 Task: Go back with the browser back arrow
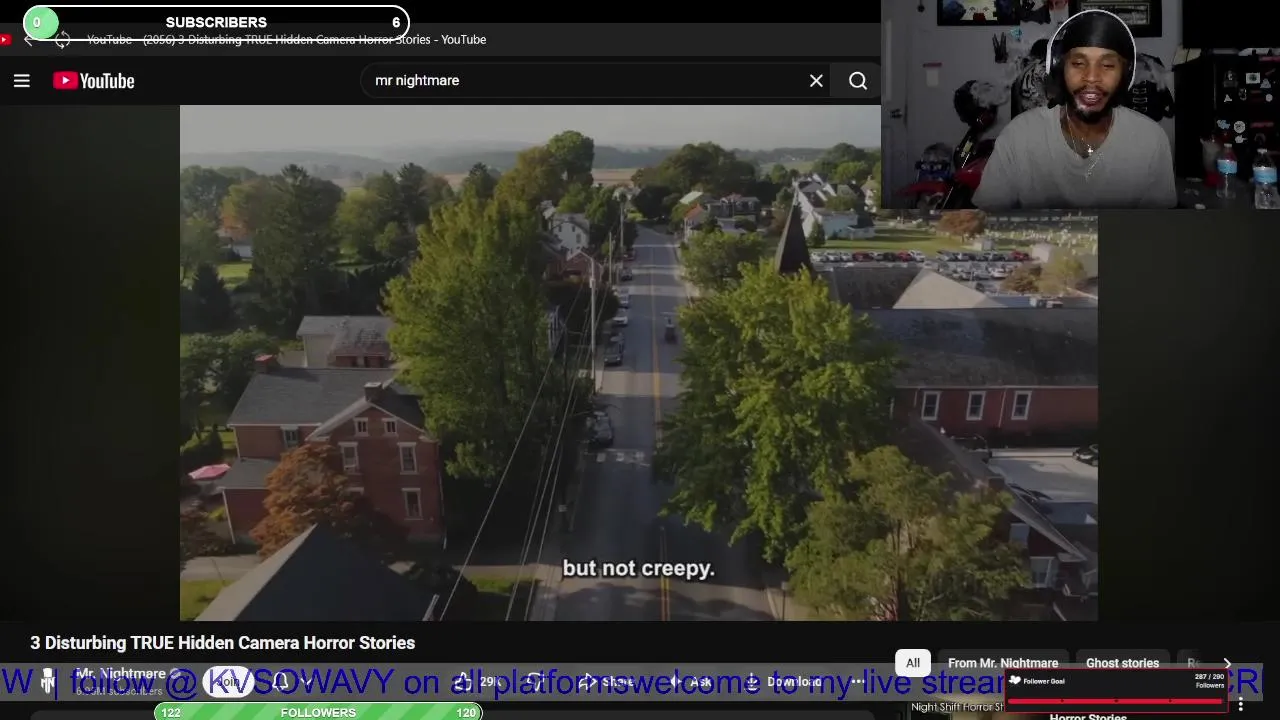coord(29,40)
